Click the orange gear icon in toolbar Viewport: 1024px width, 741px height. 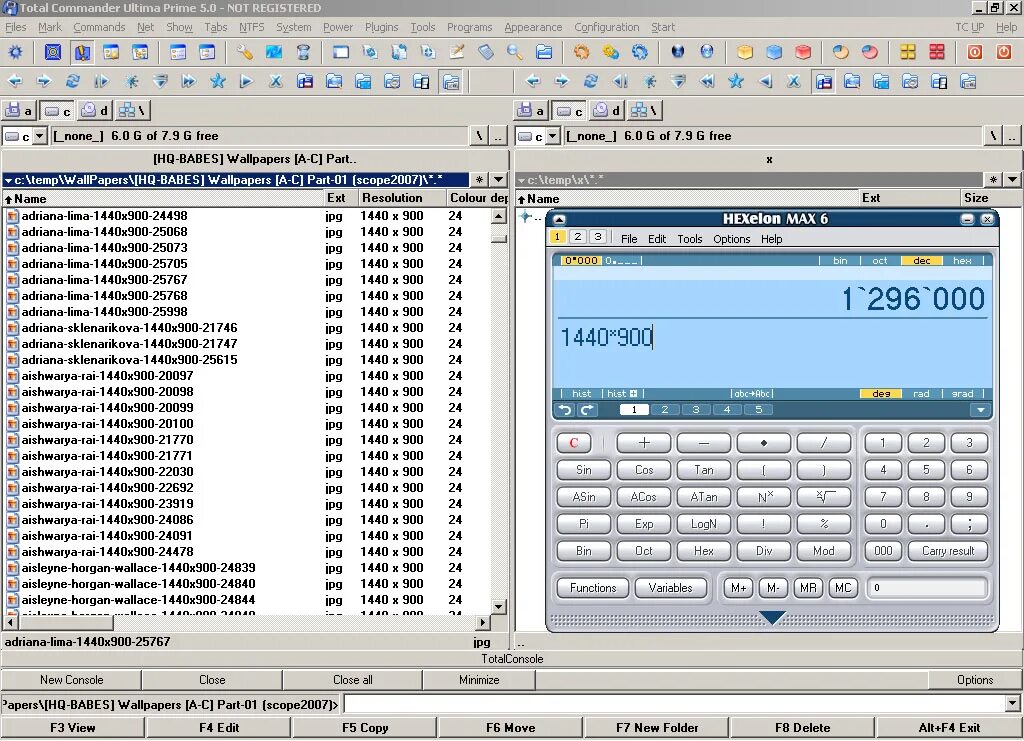click(581, 52)
